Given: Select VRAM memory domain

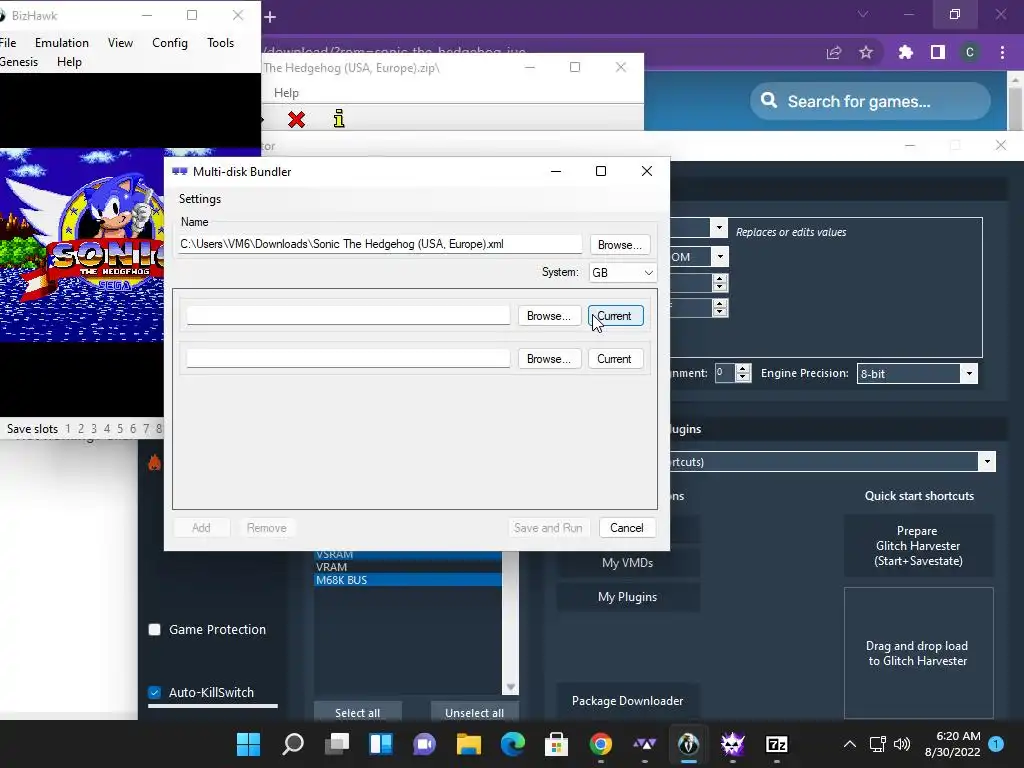Looking at the screenshot, I should click(408, 567).
